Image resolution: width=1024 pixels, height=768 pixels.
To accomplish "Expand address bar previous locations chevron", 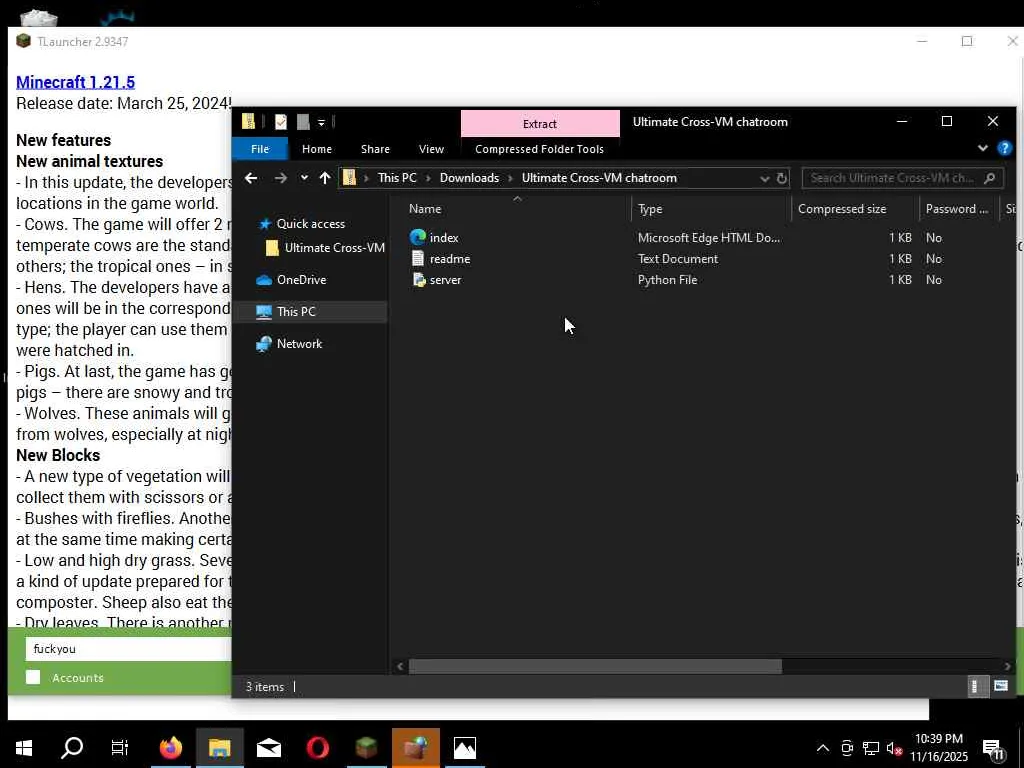I will (764, 178).
